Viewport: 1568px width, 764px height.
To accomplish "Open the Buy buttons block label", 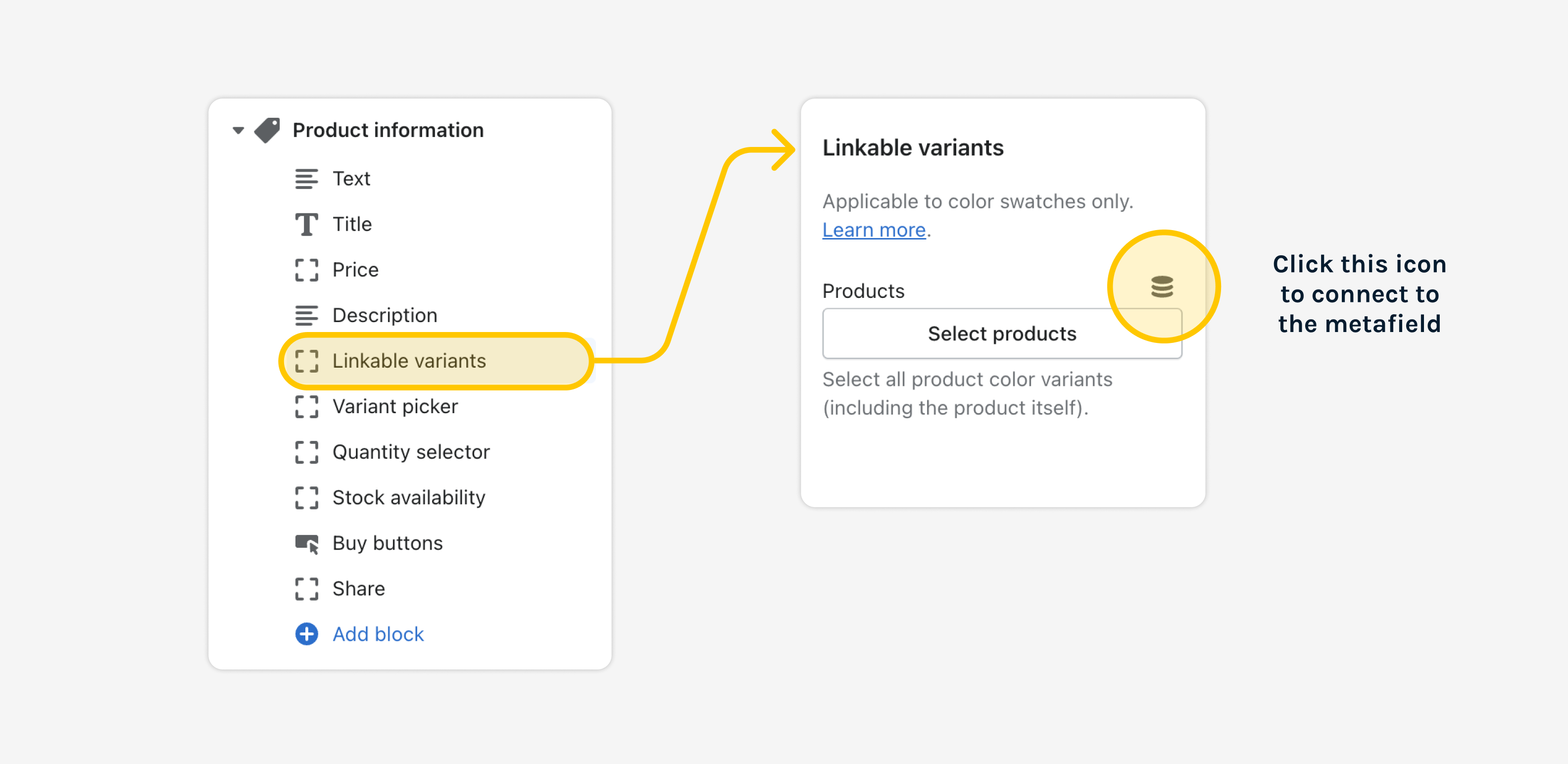I will (388, 543).
